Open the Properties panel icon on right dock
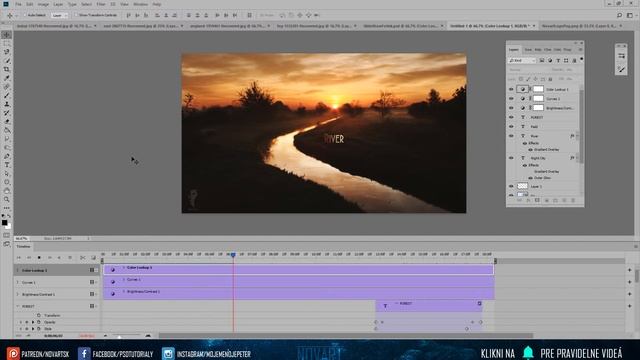The image size is (640, 360). (621, 56)
